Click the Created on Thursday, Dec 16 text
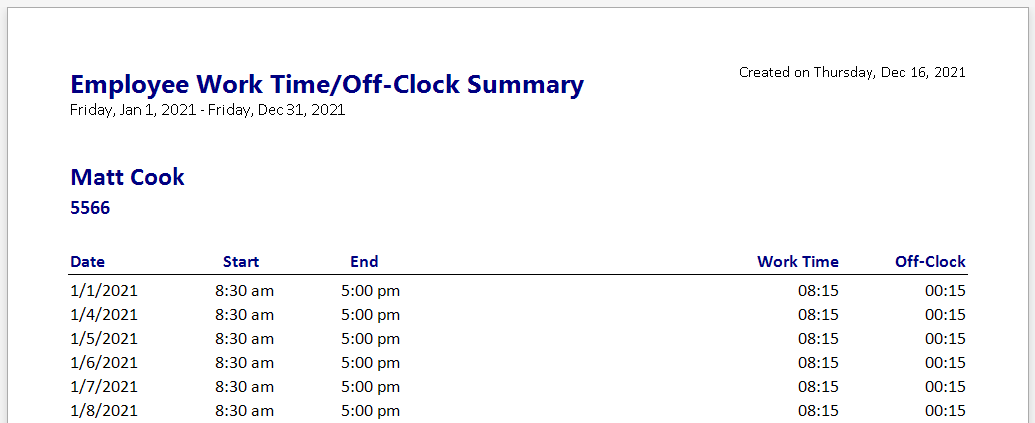 851,72
